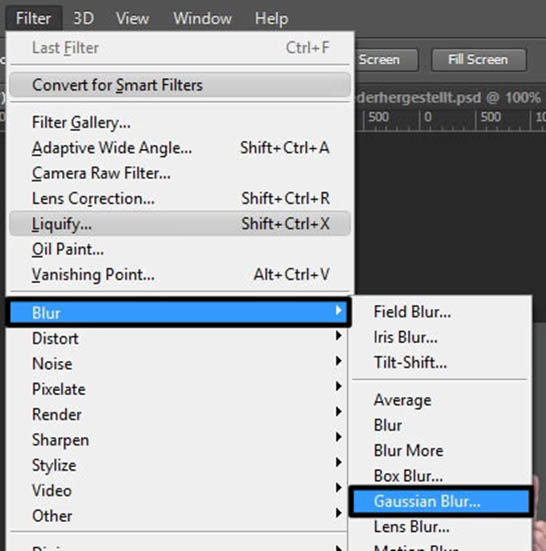Viewport: 546px width, 551px height.
Task: Open the Help menu
Action: click(272, 18)
